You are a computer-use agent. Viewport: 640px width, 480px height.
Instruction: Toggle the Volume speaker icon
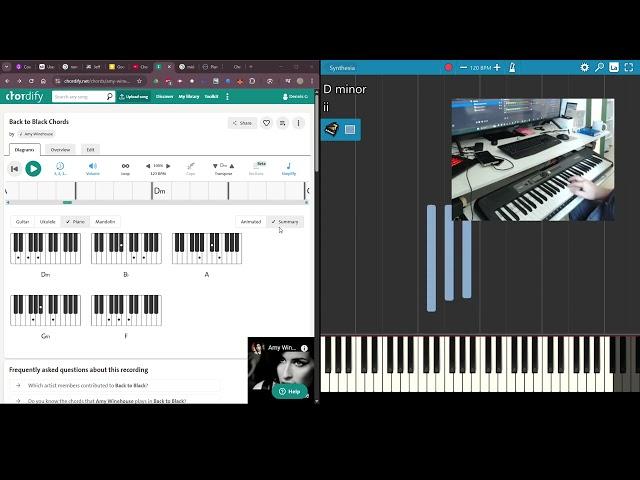[x=93, y=168]
